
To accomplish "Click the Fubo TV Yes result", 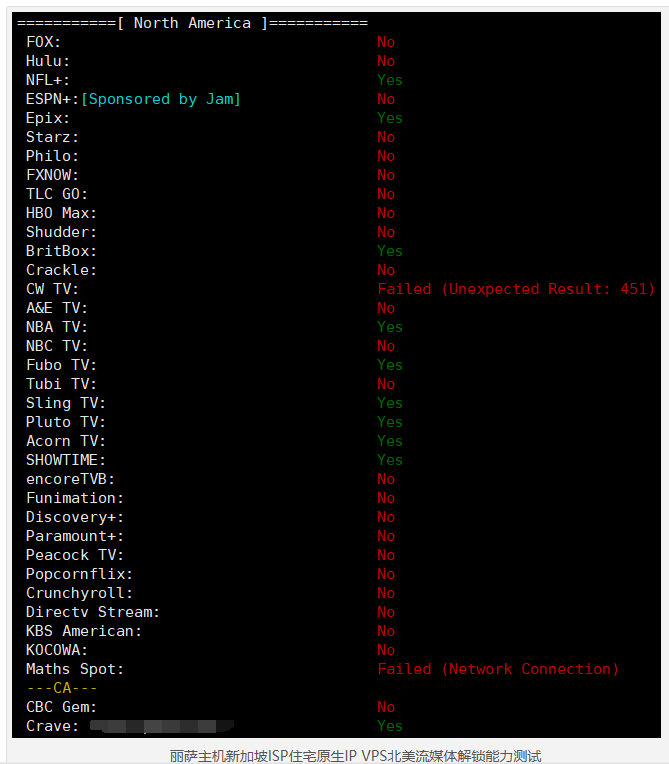I will point(390,365).
